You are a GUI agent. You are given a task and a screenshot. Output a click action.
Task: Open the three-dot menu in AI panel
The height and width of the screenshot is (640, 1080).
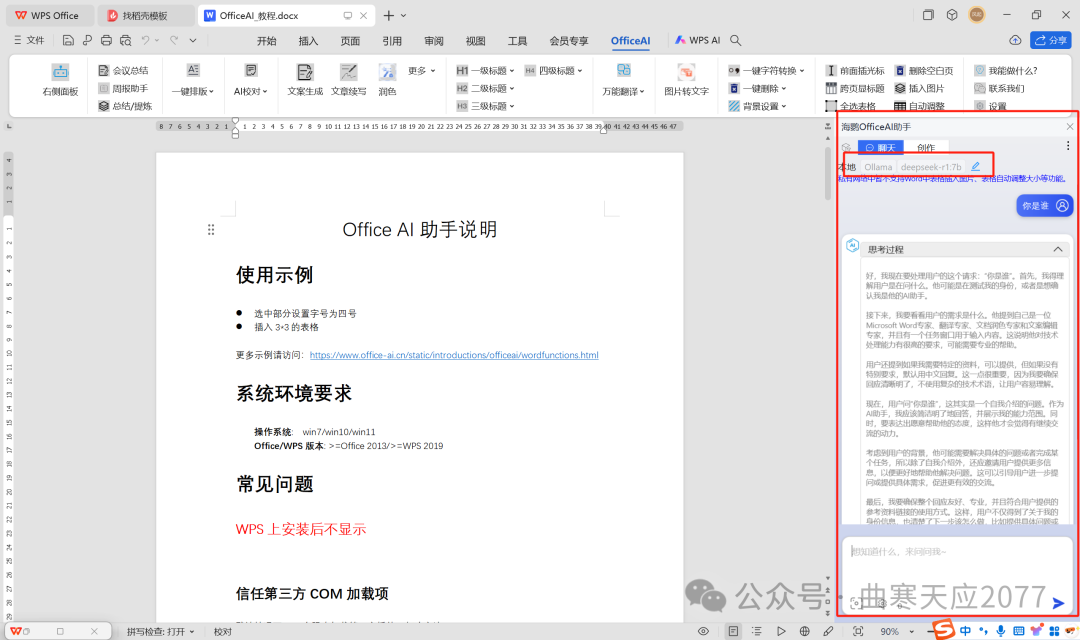1068,146
